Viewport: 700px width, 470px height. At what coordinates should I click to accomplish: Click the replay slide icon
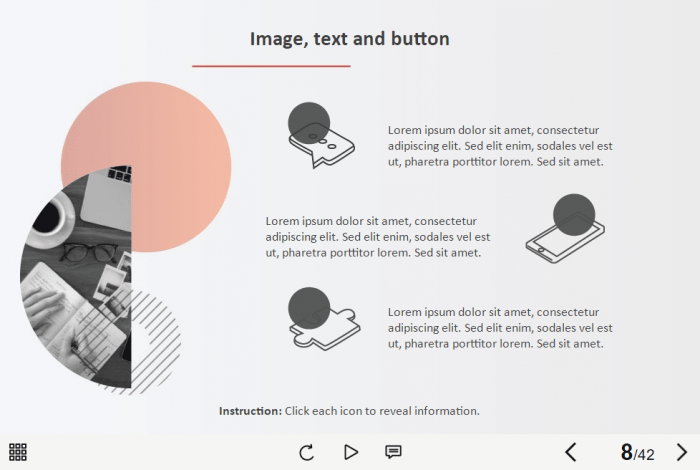pyautogui.click(x=307, y=452)
